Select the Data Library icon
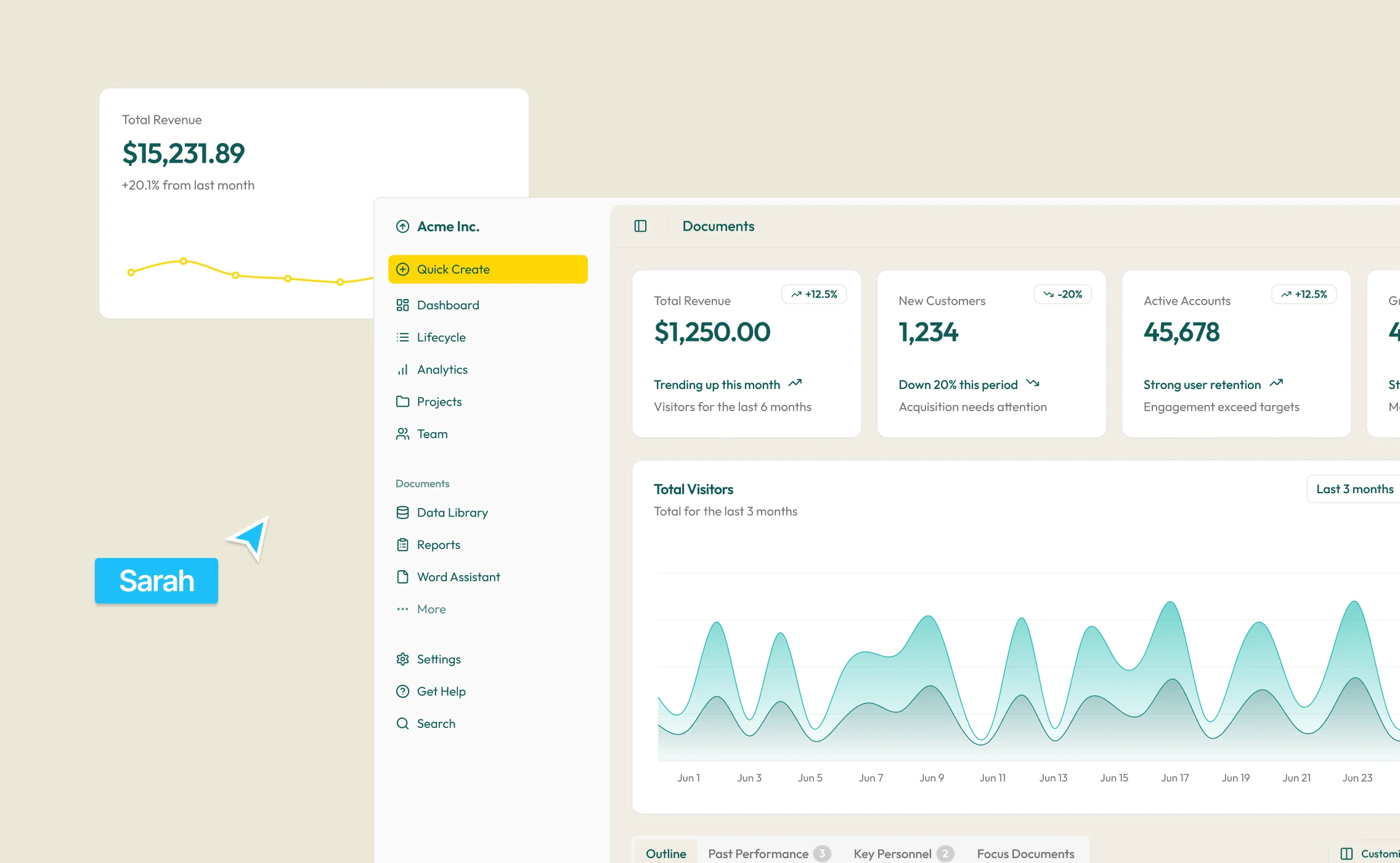 click(402, 512)
